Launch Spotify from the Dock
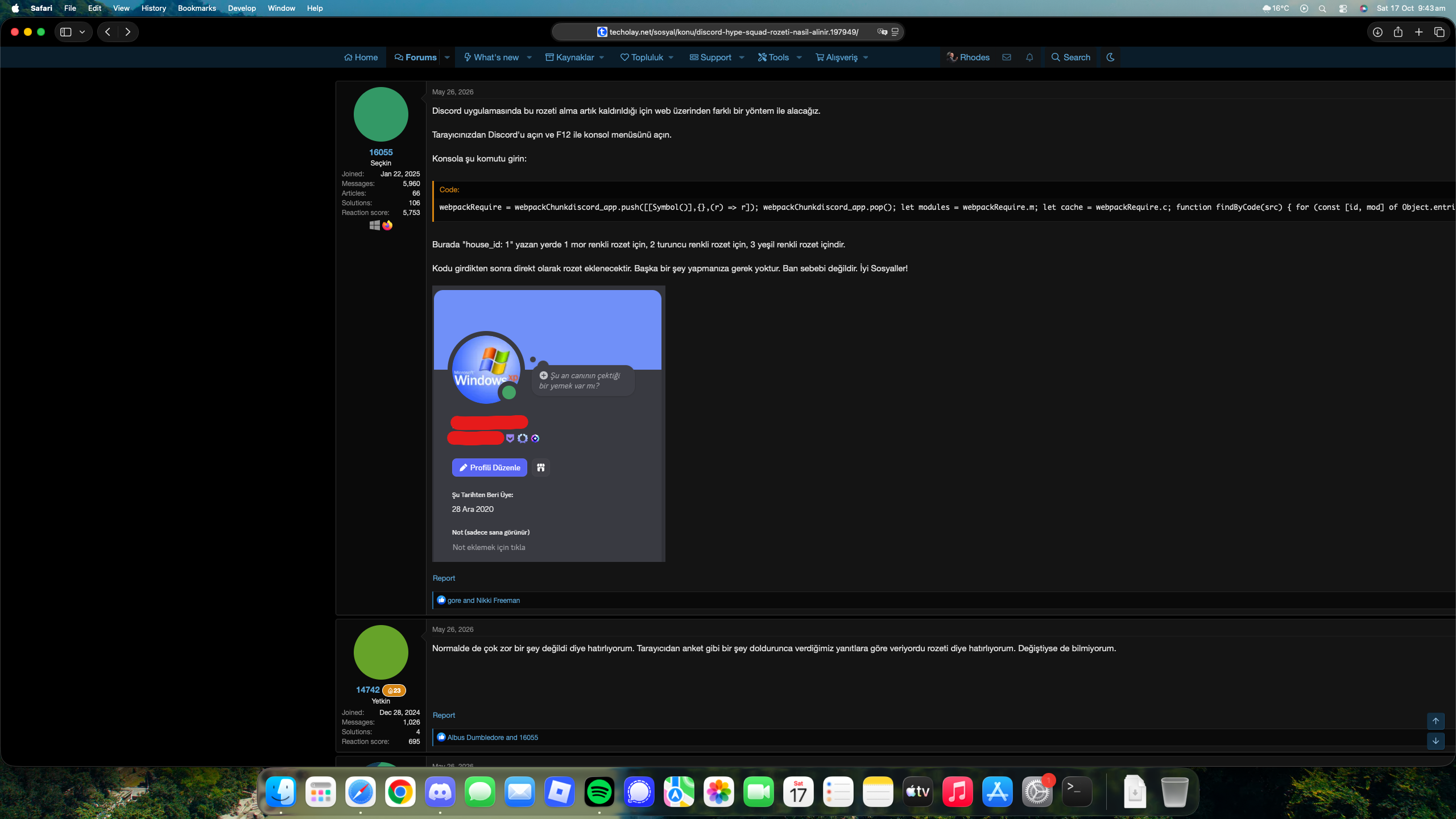The height and width of the screenshot is (819, 1456). coord(599,791)
